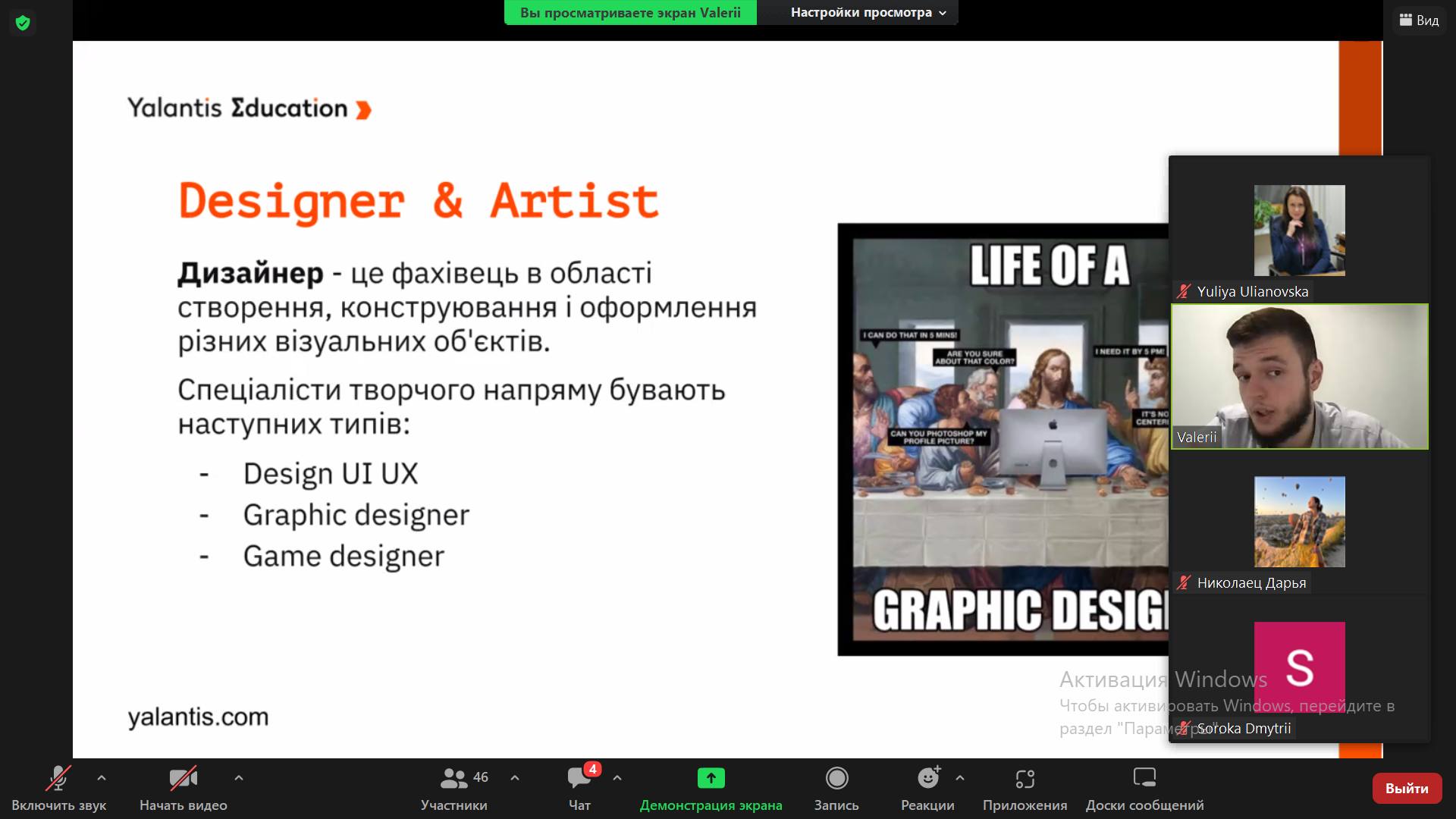Expand participants options arrow next to 46

(x=515, y=778)
